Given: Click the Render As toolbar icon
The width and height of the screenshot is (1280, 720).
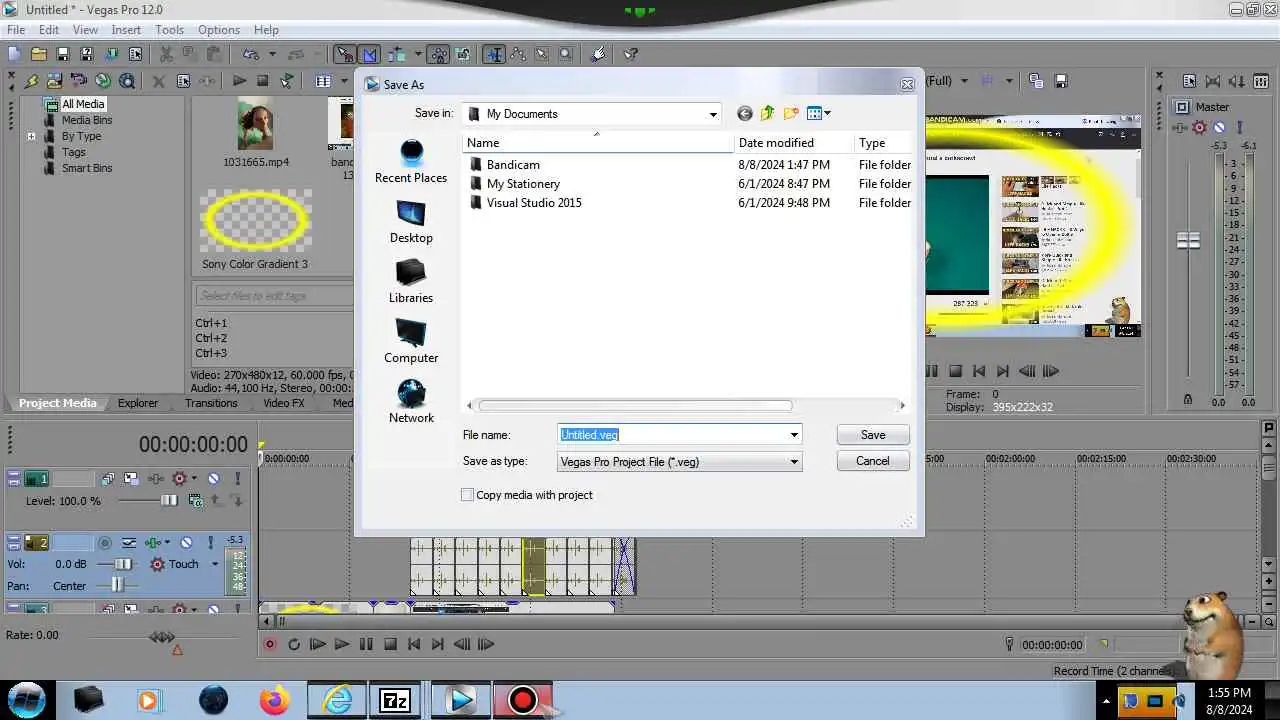Looking at the screenshot, I should 111,54.
